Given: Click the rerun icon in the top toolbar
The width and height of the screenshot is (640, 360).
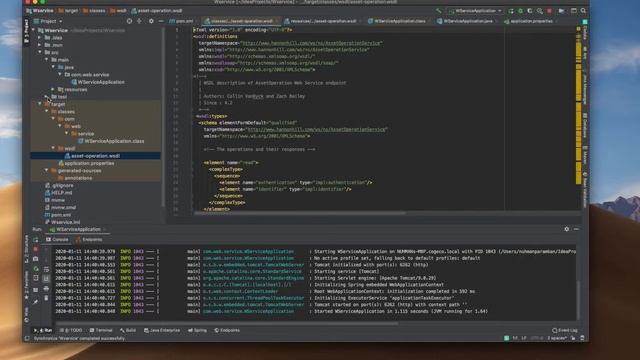Looking at the screenshot, I should (x=511, y=11).
